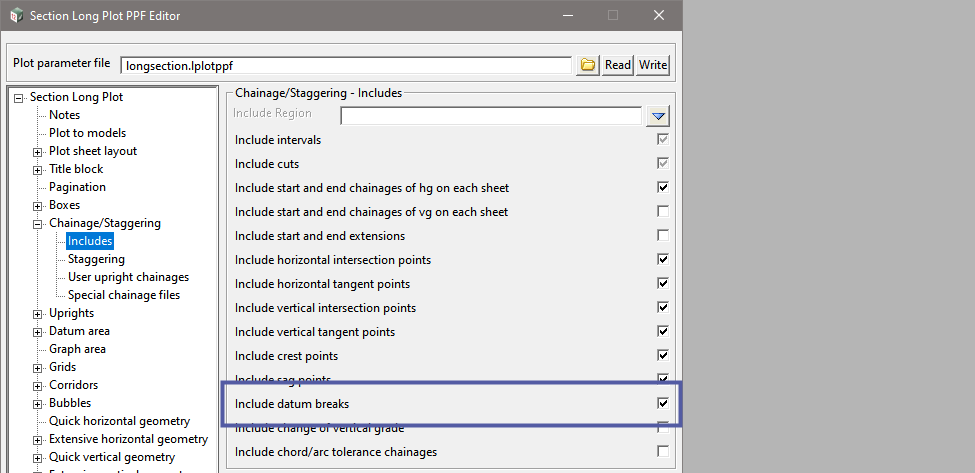
Task: Click the Include Region input box
Action: click(x=490, y=116)
